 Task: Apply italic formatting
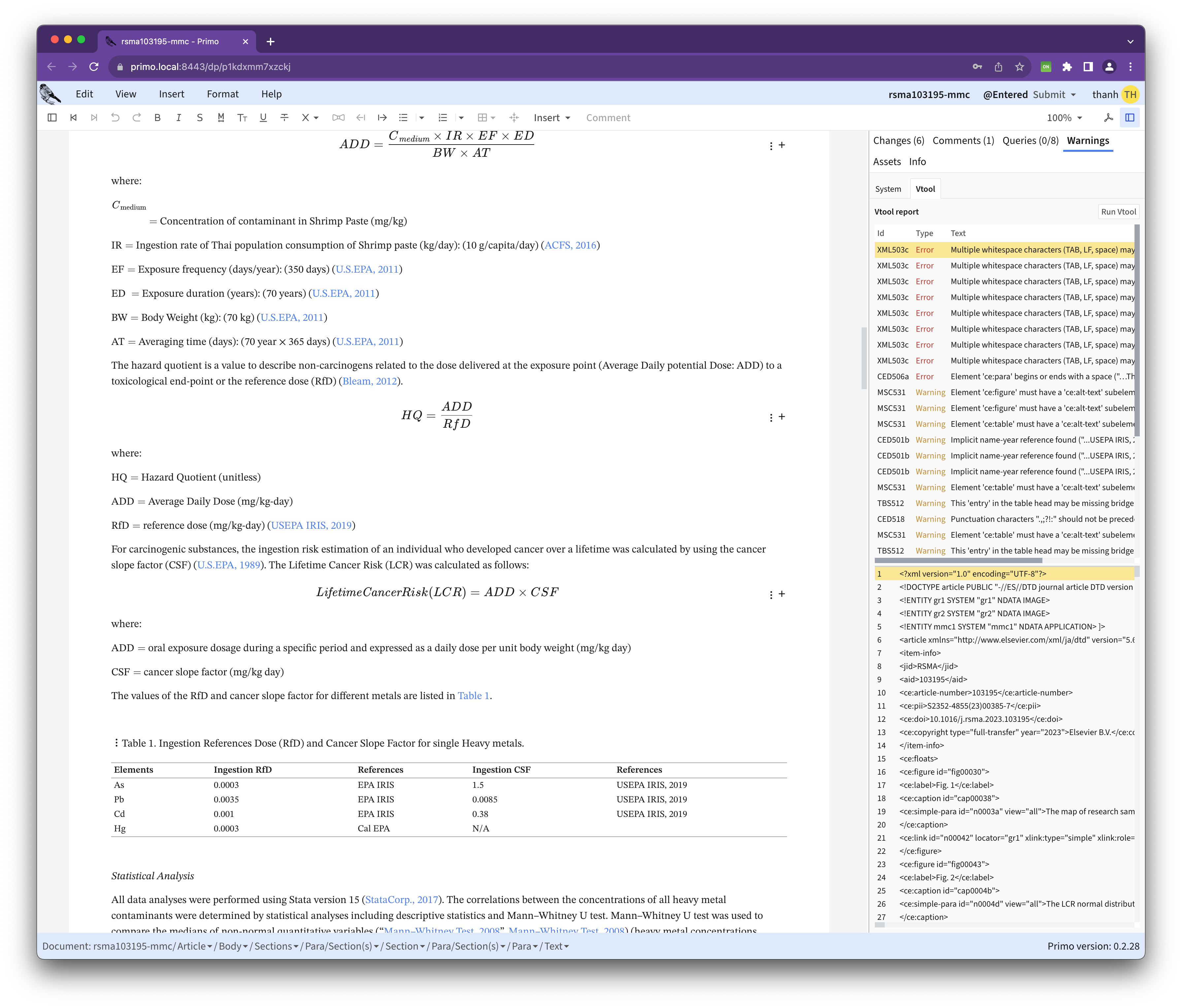coord(179,118)
